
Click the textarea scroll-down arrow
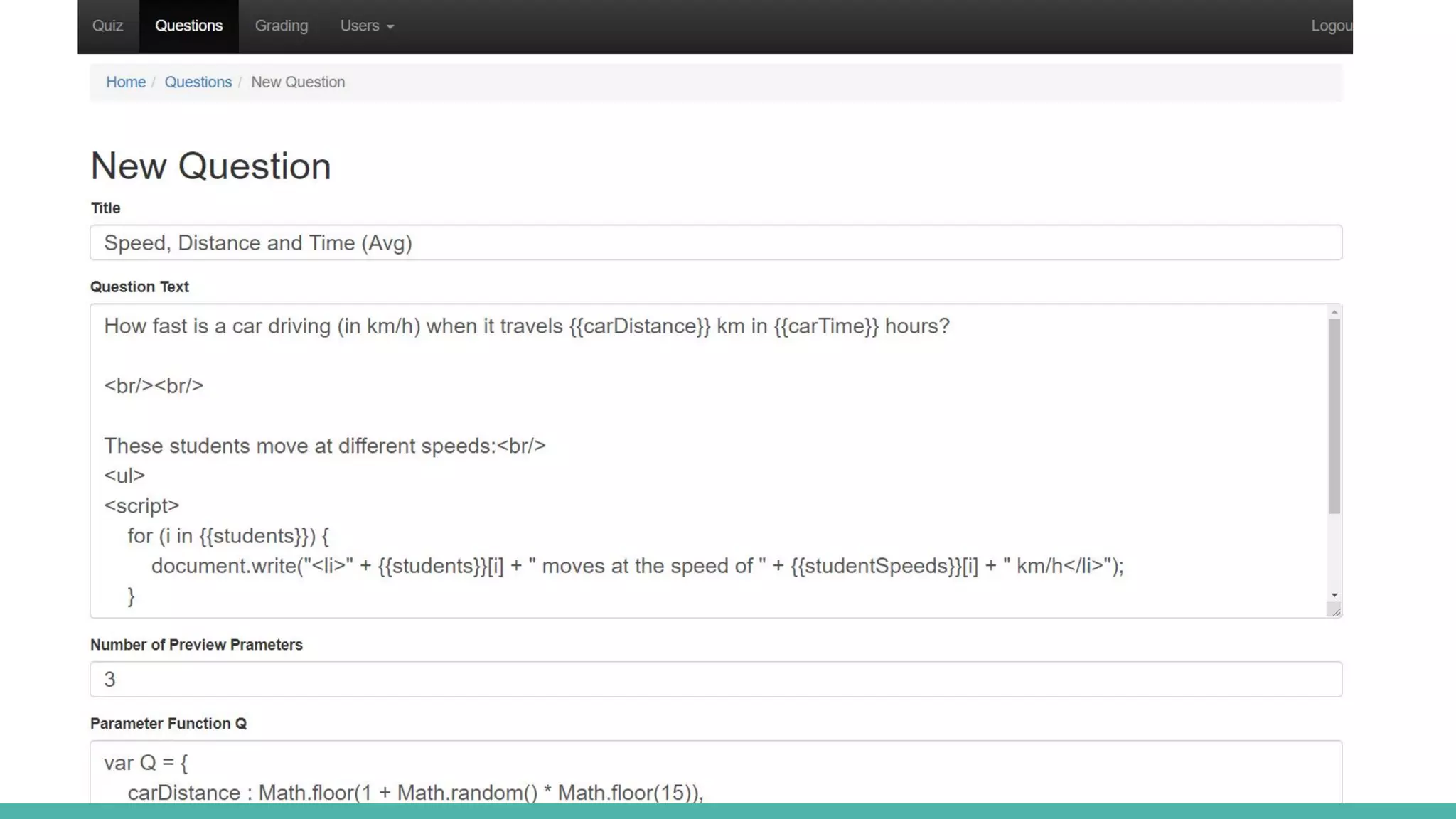tap(1334, 595)
